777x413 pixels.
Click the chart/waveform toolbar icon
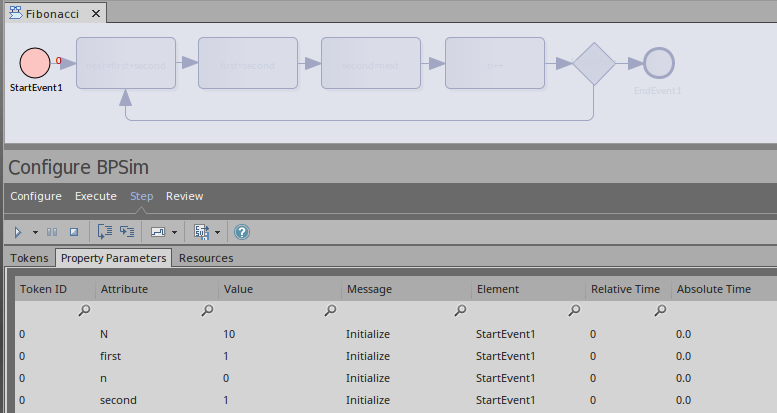pos(158,232)
